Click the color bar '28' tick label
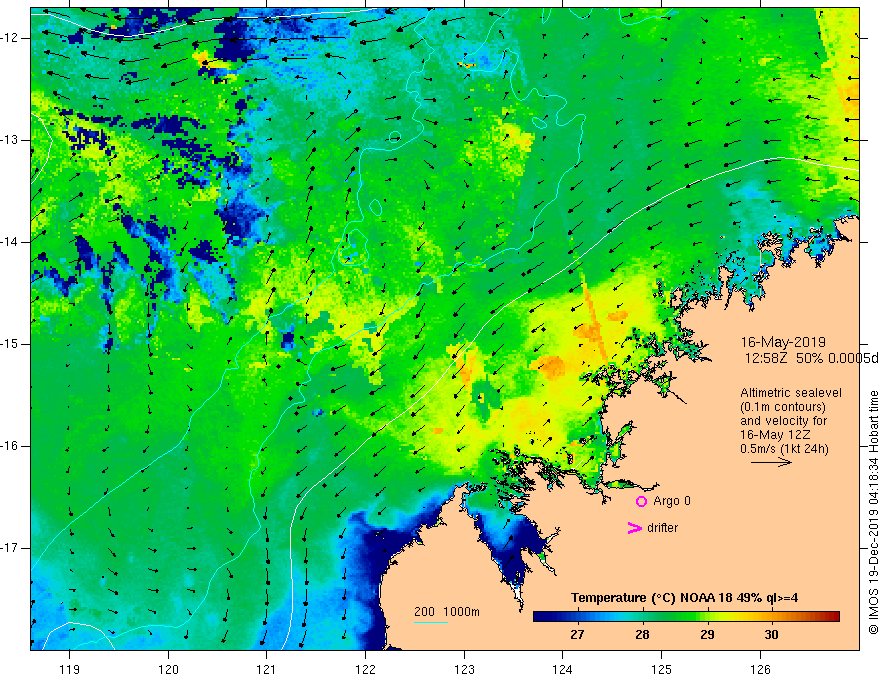 (642, 635)
